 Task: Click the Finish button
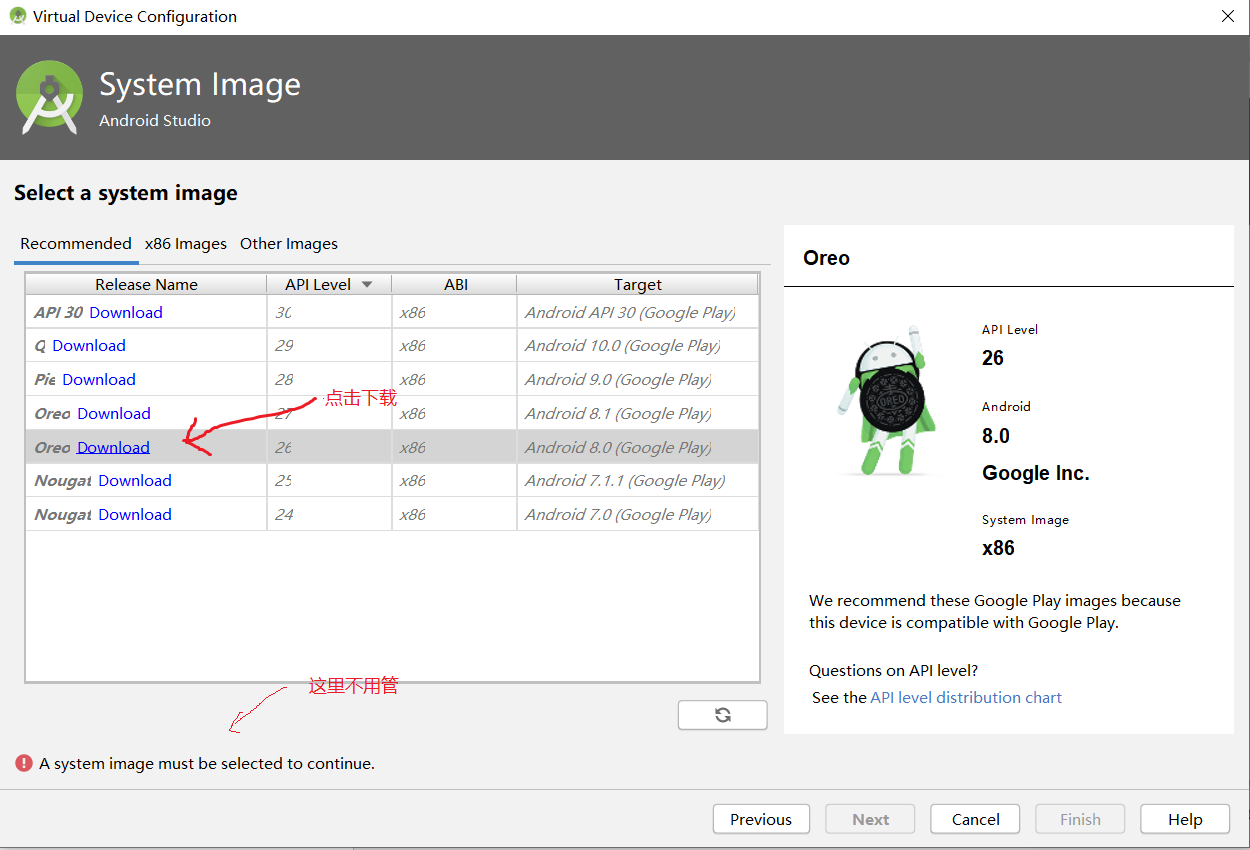point(1080,819)
